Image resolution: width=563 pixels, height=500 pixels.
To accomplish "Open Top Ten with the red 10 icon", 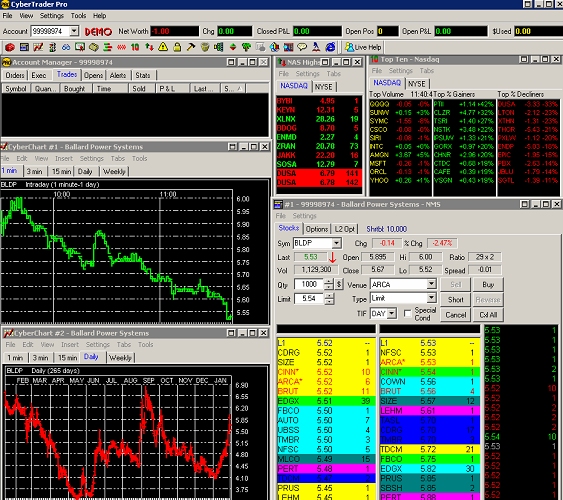I will point(135,47).
